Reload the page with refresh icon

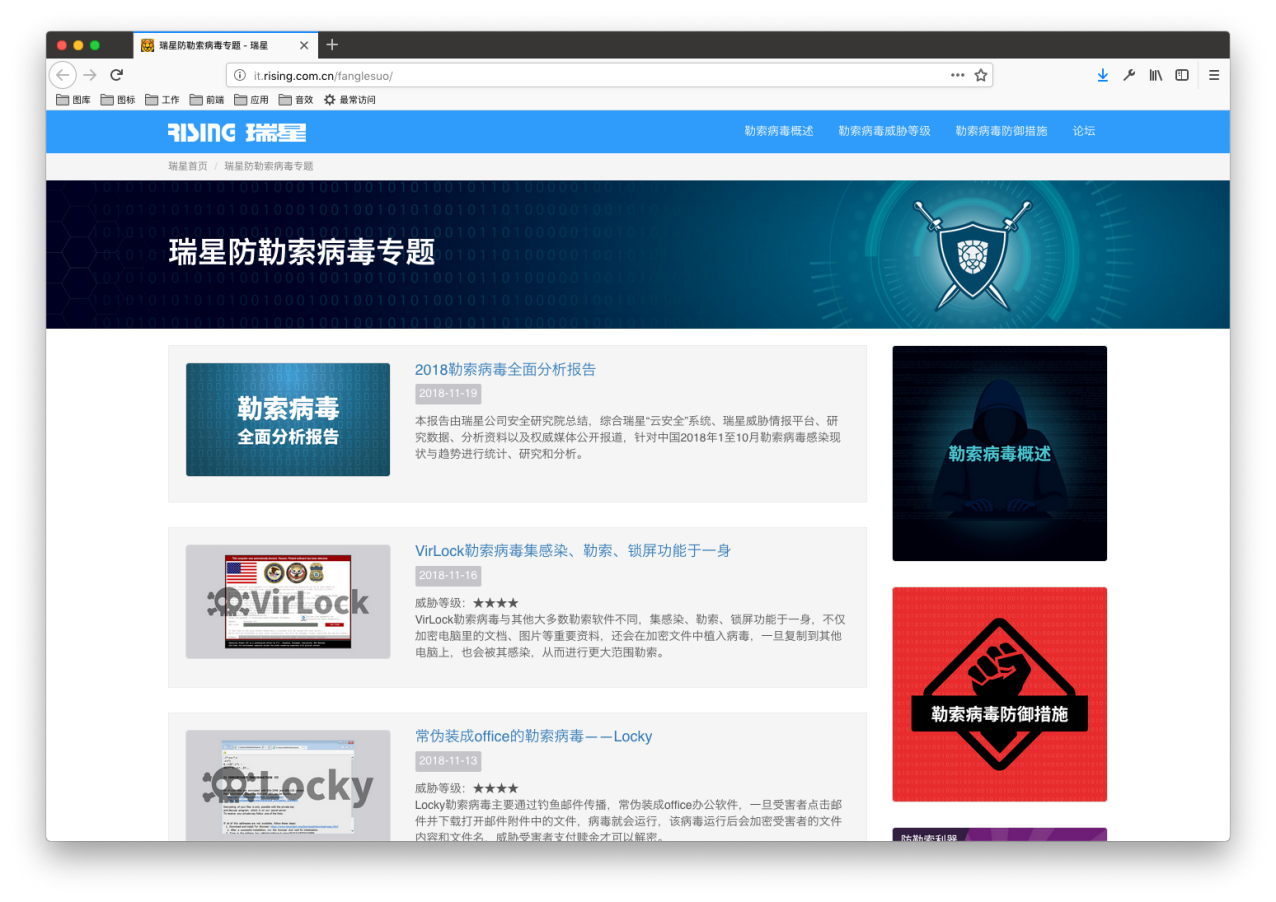(117, 75)
